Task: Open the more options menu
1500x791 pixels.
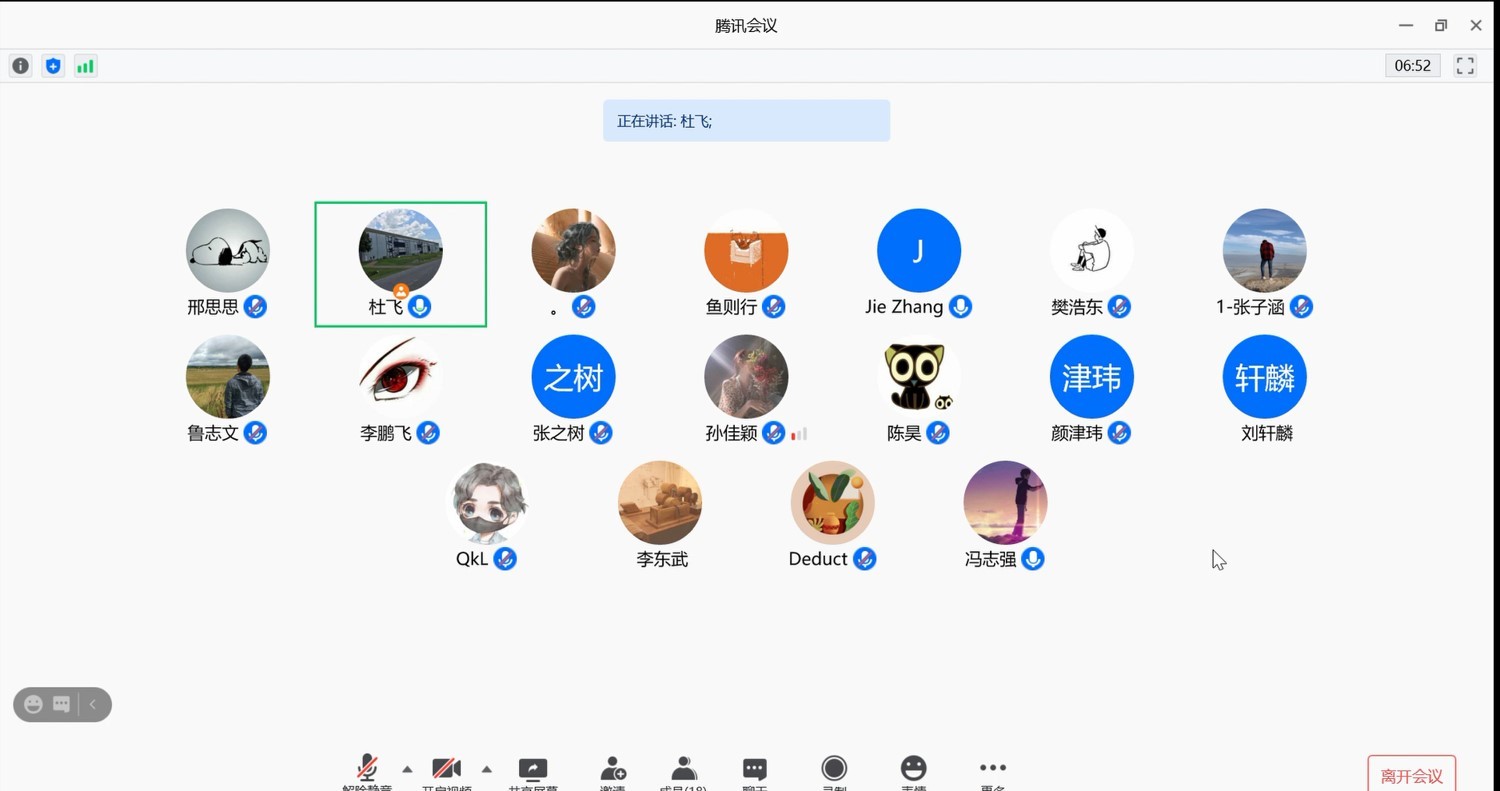Action: pyautogui.click(x=992, y=770)
